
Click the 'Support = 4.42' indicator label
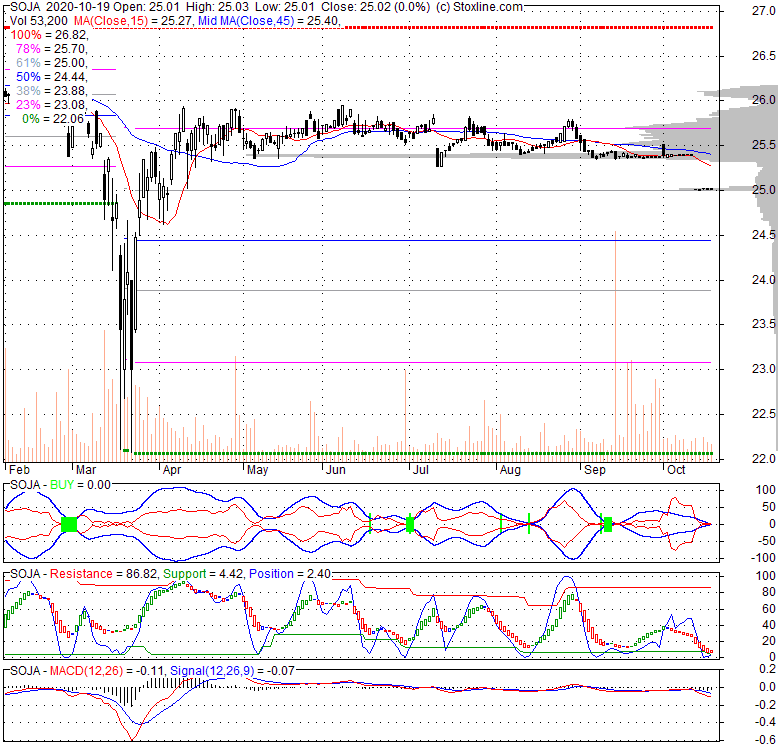[203, 574]
